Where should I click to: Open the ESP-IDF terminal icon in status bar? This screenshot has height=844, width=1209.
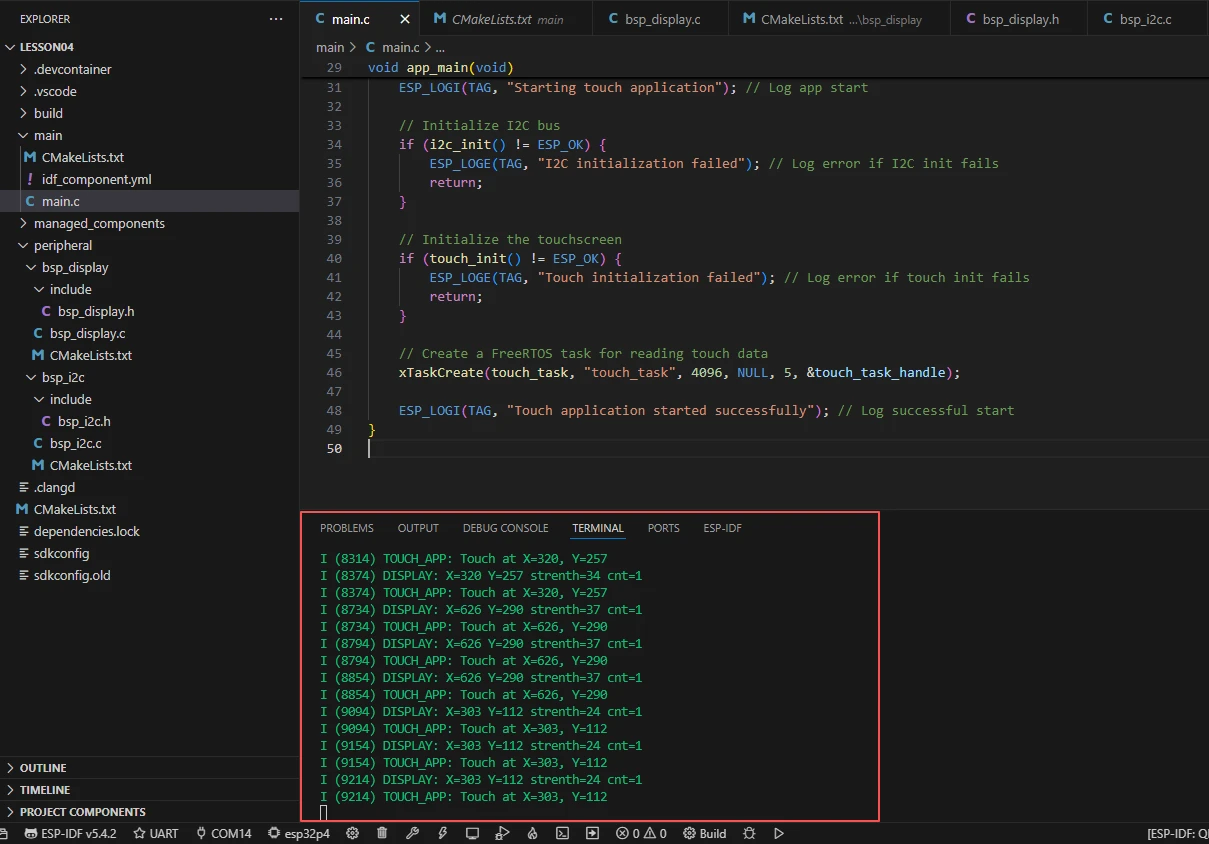click(x=563, y=833)
